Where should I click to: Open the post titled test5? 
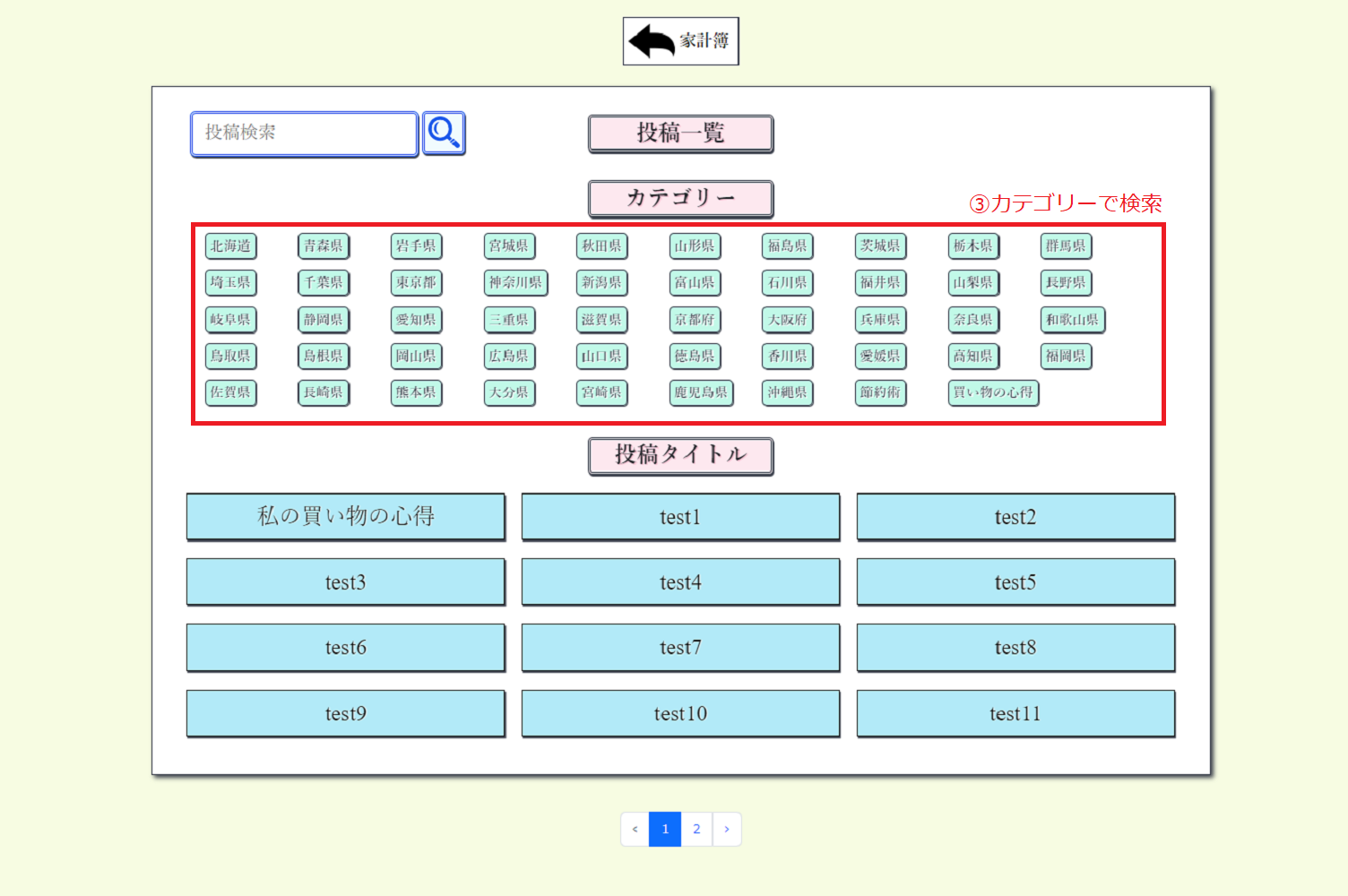(1015, 582)
